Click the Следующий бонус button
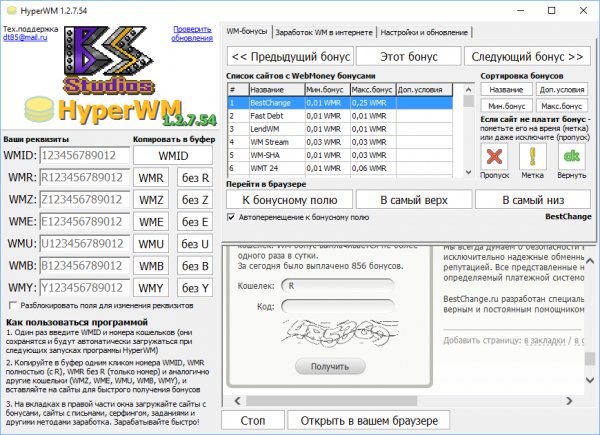The width and height of the screenshot is (600, 435). 527,57
